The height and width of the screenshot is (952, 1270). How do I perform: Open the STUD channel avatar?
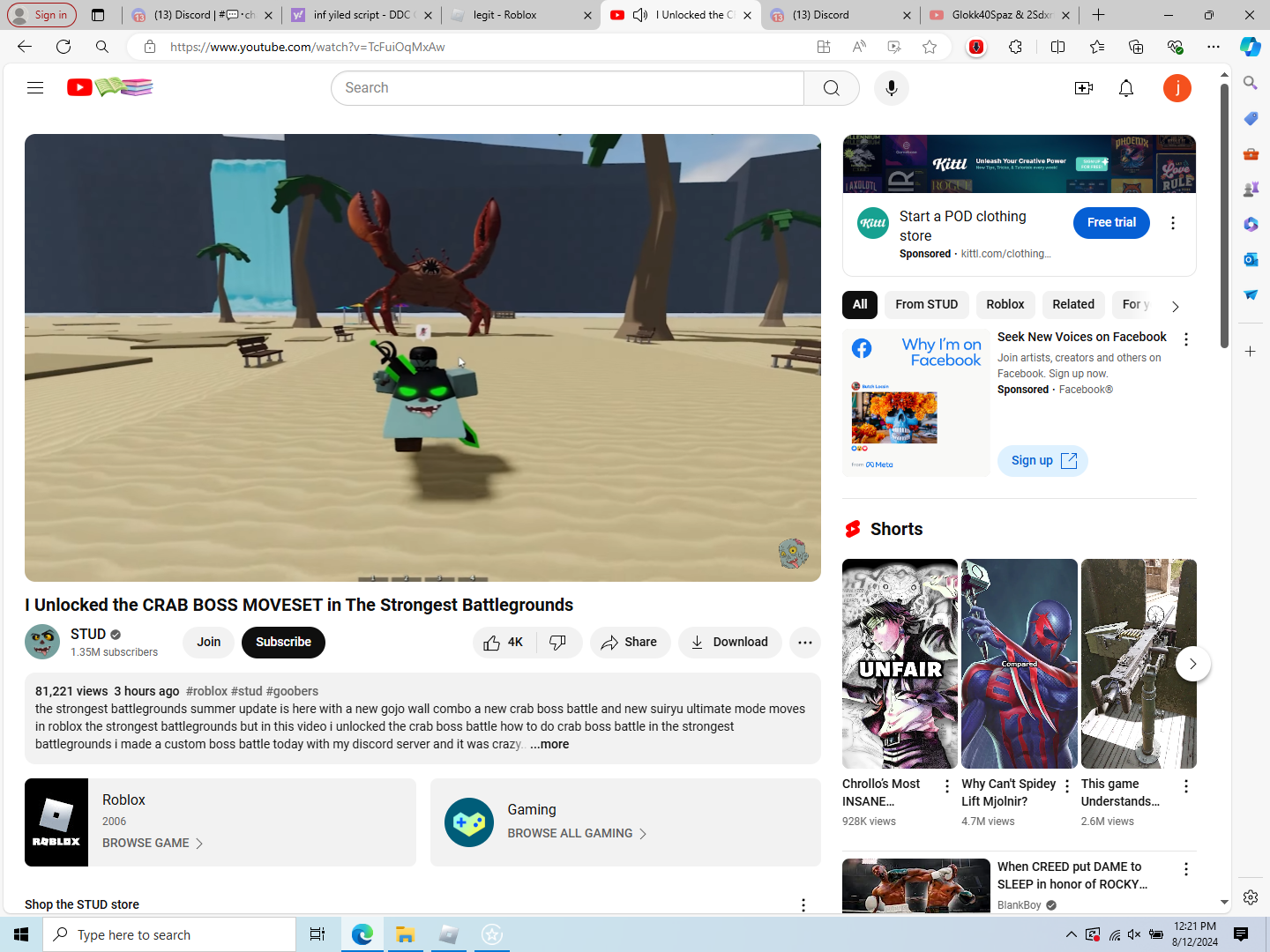tap(42, 642)
